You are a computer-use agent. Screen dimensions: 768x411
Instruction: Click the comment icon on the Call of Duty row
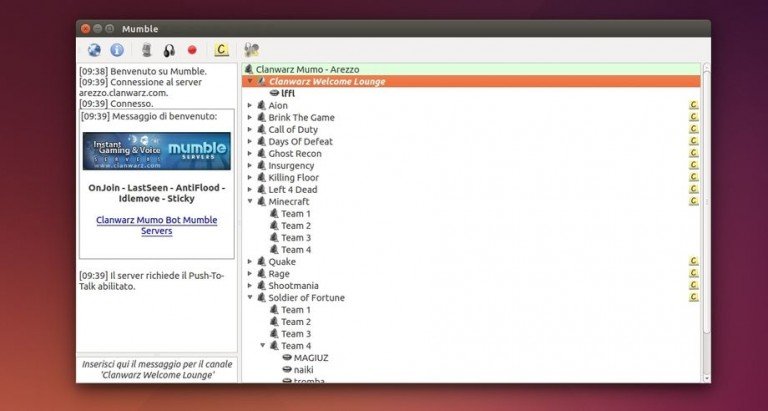693,129
